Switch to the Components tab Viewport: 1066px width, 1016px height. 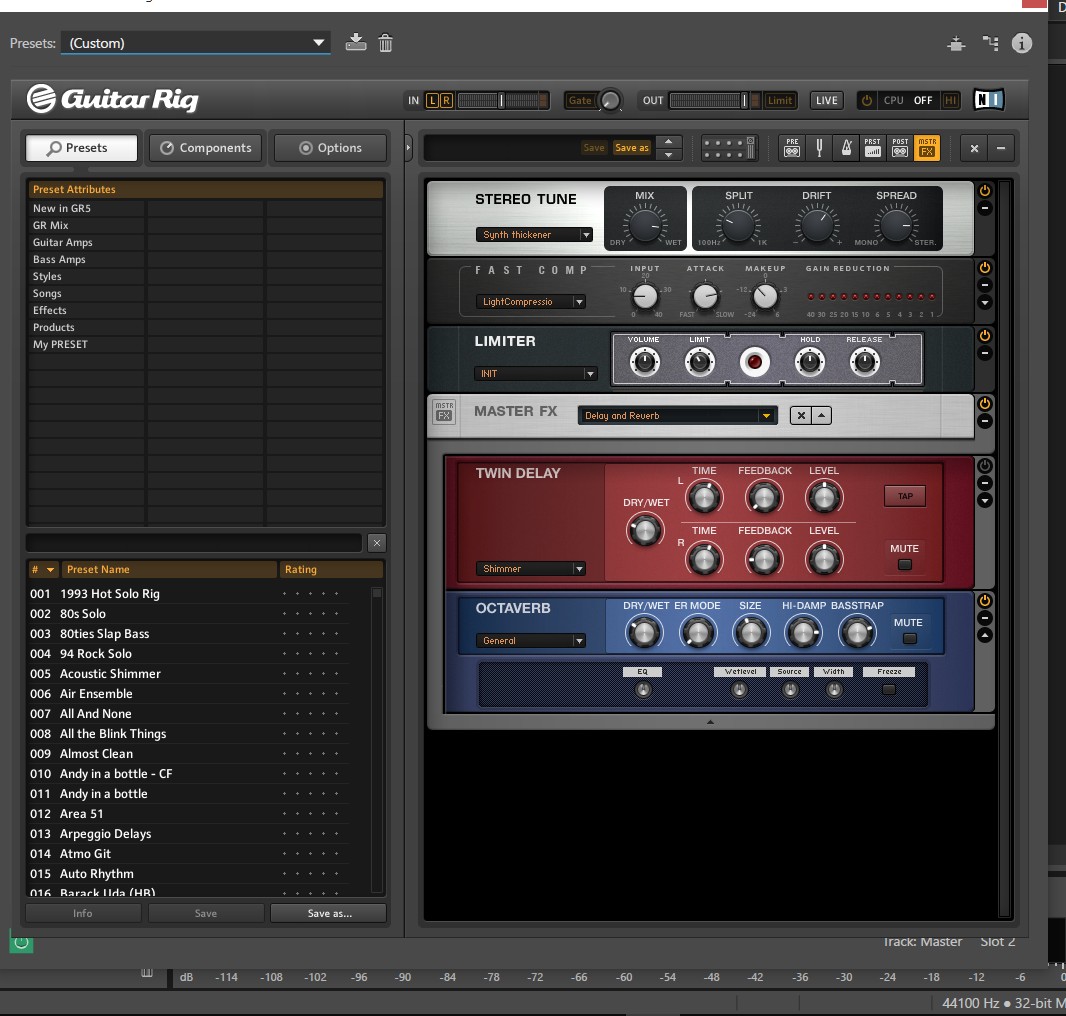[x=206, y=148]
